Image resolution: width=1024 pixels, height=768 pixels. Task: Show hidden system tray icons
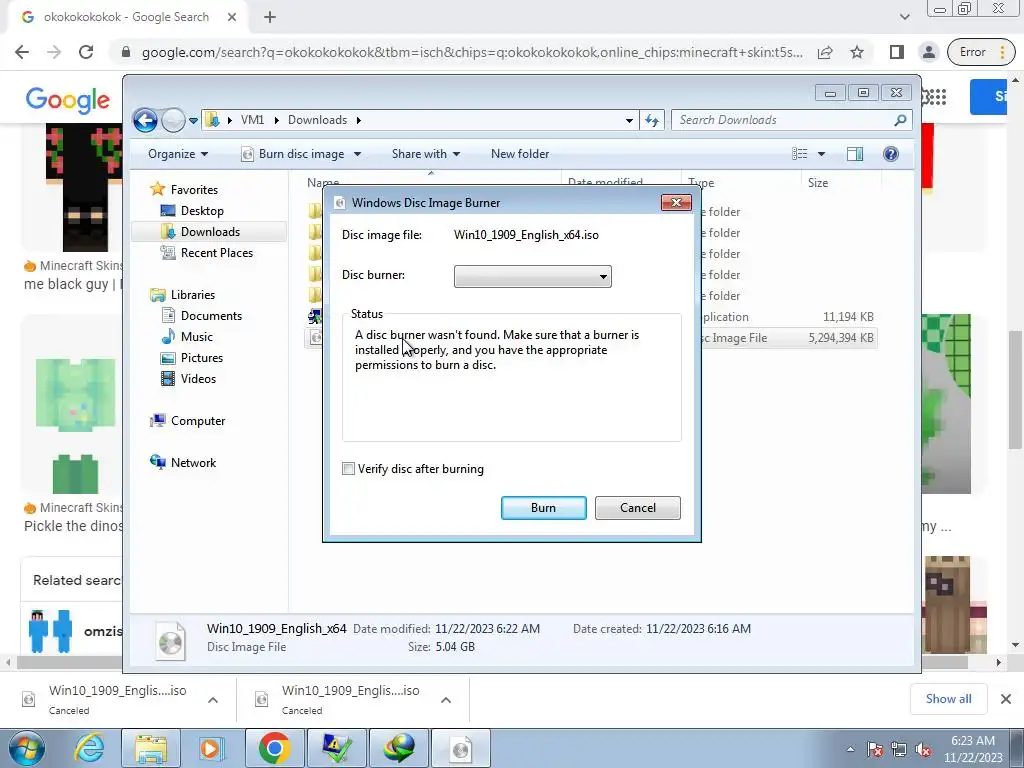[x=850, y=750]
